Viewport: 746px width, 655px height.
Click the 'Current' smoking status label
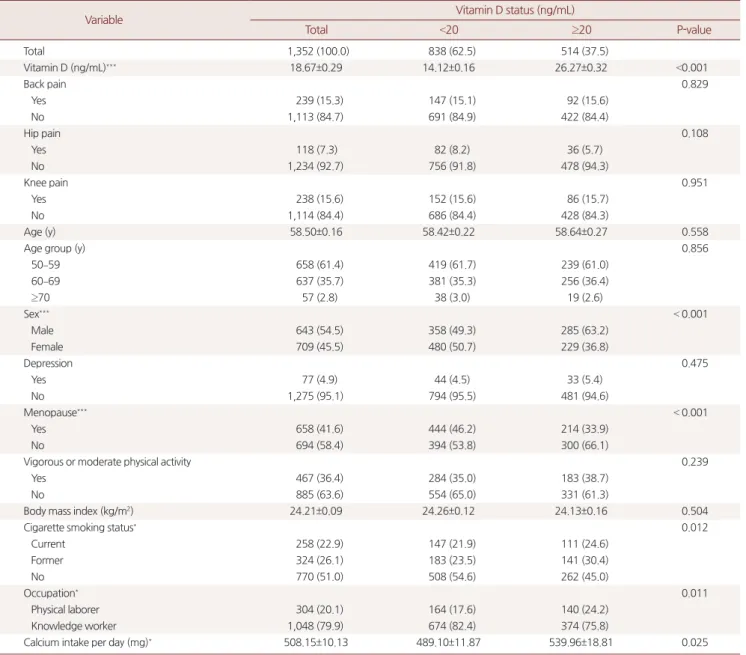click(x=48, y=544)
